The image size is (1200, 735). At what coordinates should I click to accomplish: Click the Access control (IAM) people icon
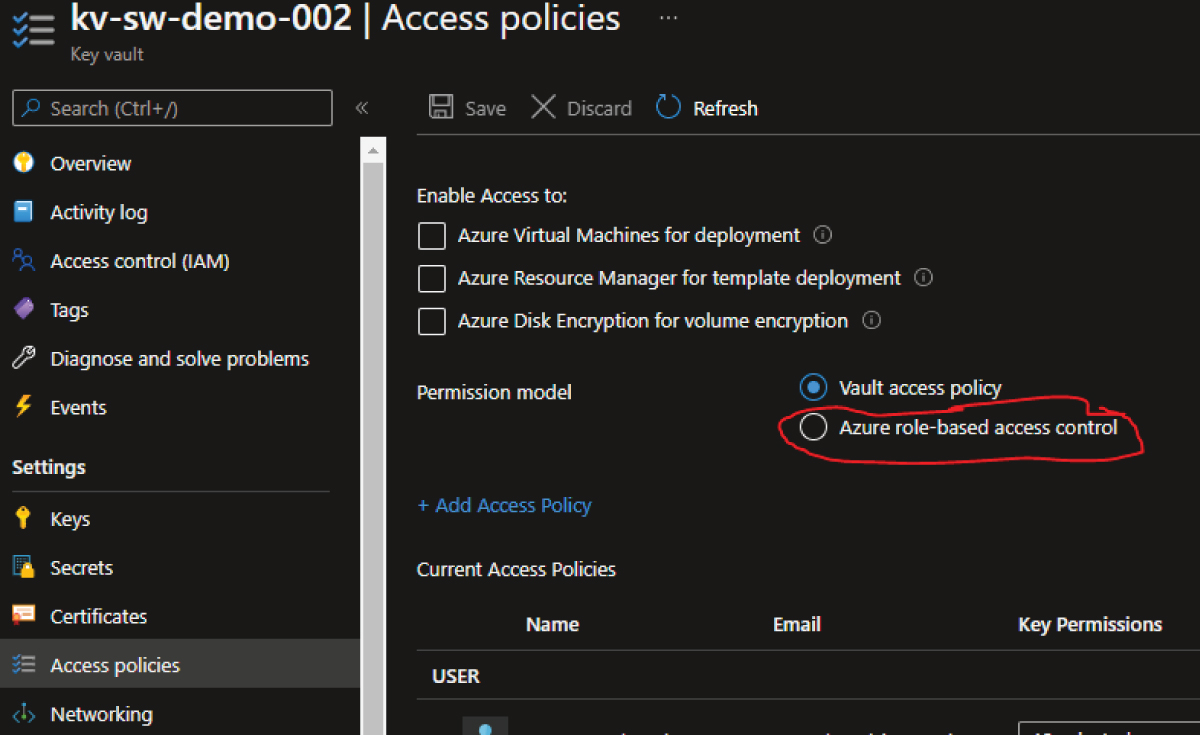[x=23, y=261]
